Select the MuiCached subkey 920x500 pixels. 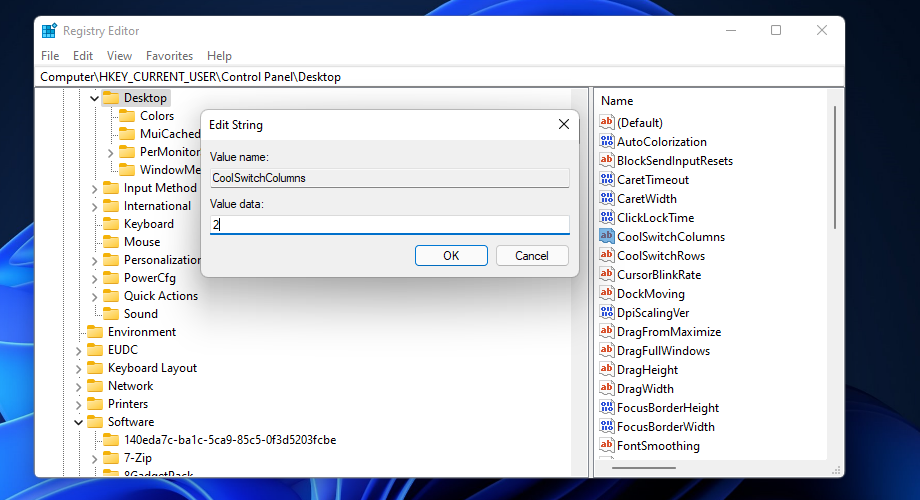pyautogui.click(x=170, y=134)
